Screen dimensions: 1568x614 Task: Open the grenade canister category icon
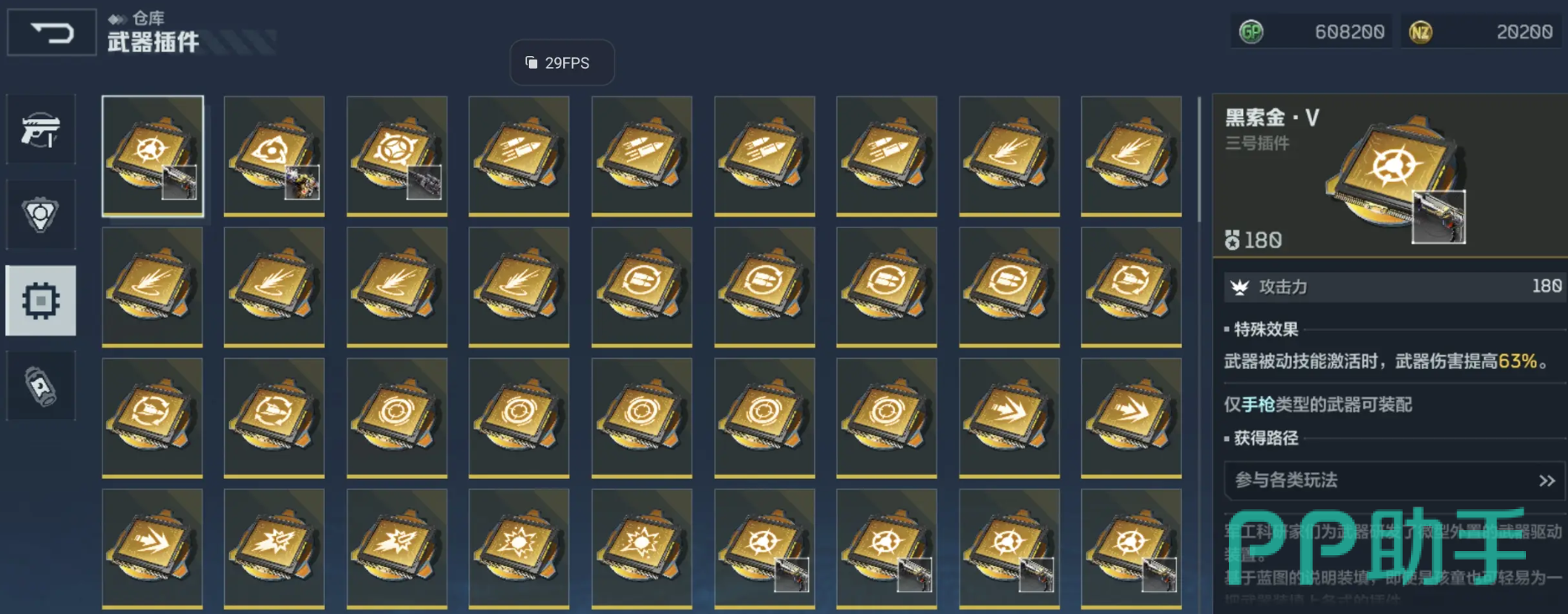[40, 386]
